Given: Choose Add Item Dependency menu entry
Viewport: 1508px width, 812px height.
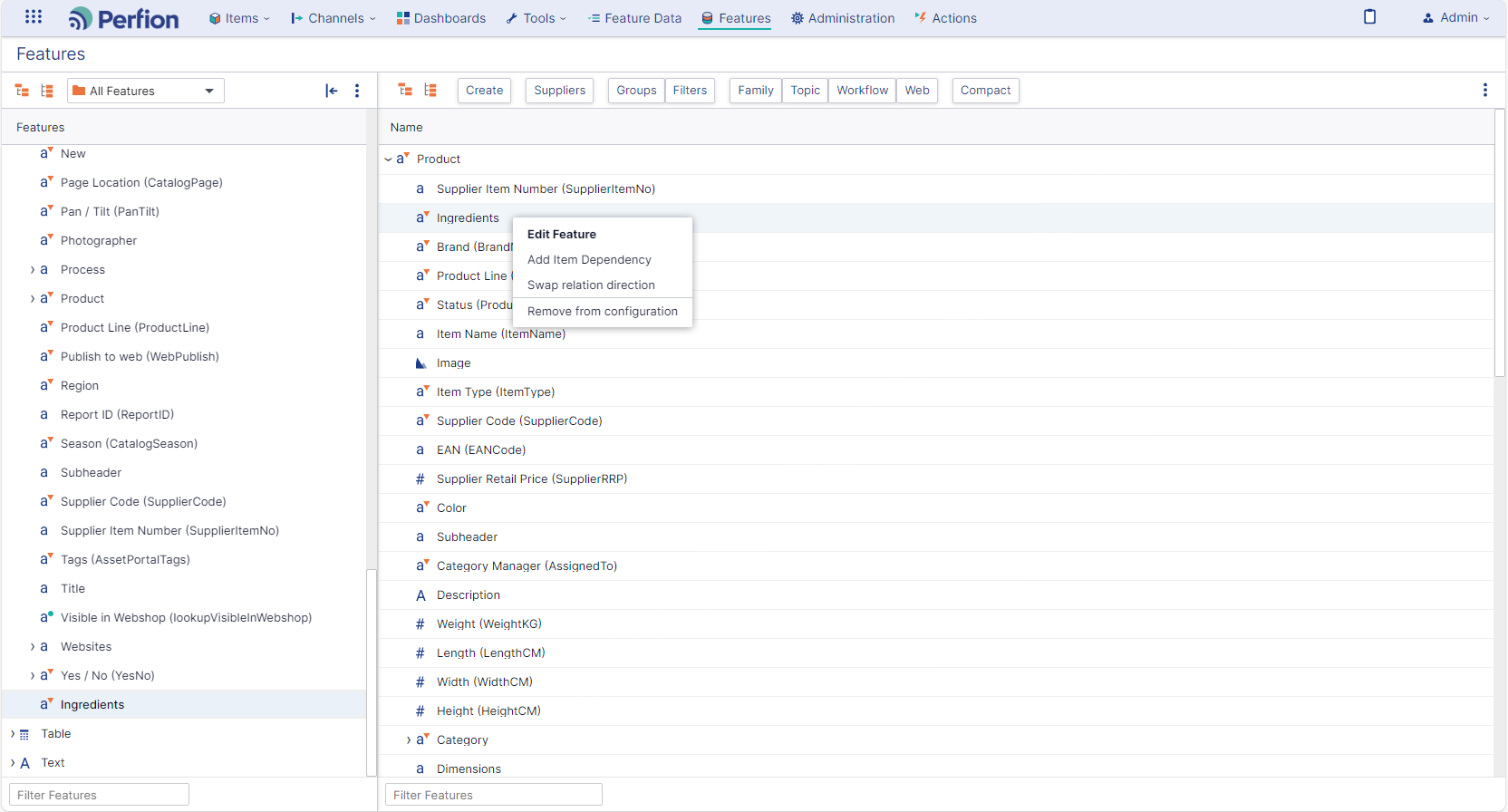Looking at the screenshot, I should click(x=603, y=259).
